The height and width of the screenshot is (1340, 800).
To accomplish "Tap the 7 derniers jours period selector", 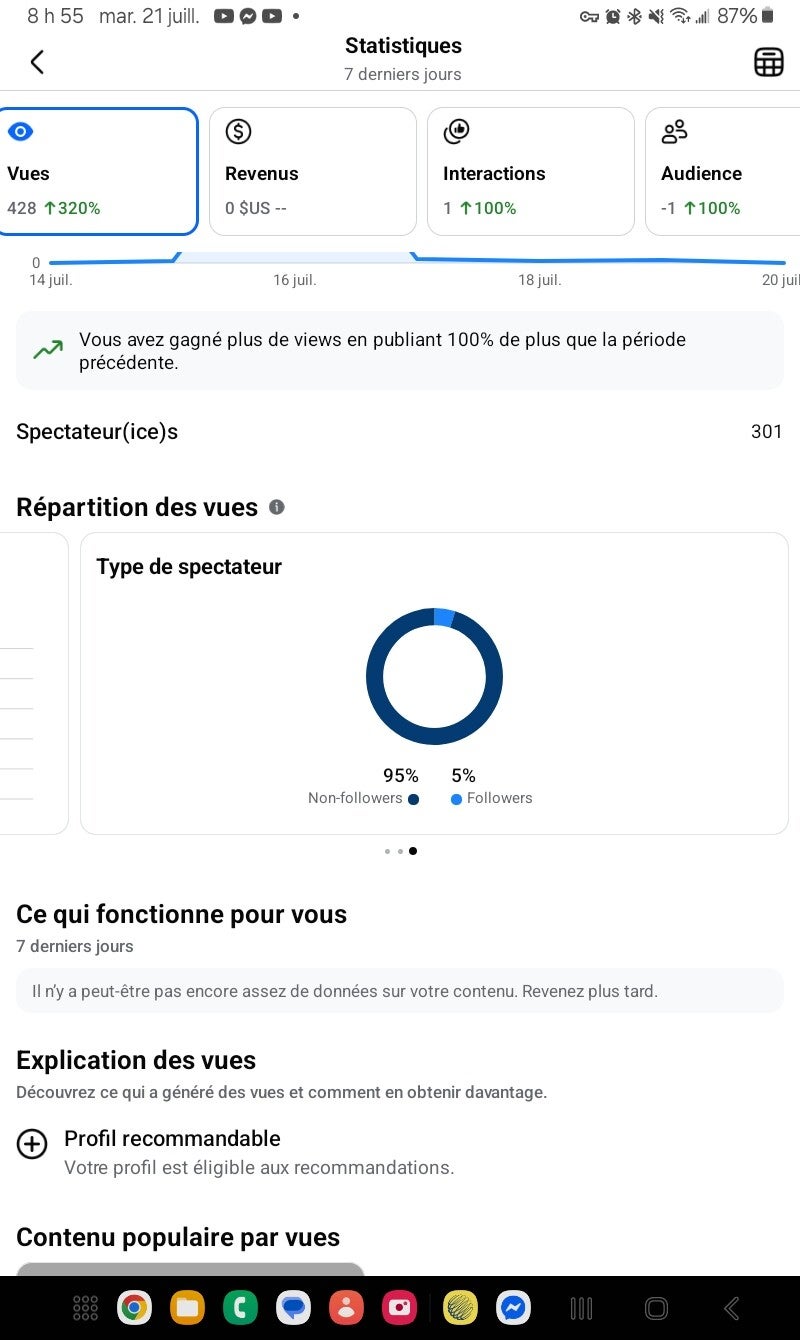I will point(403,74).
